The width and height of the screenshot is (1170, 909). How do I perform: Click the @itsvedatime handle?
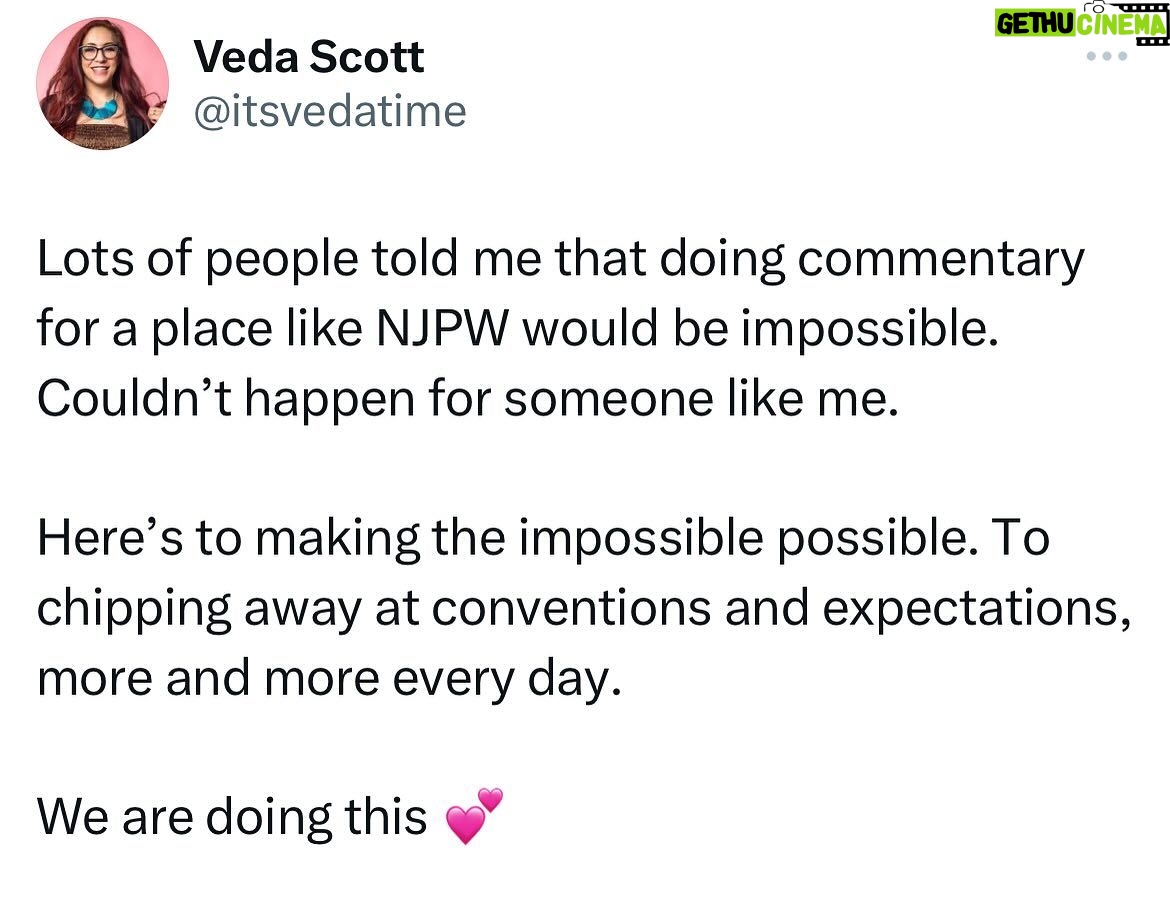329,111
